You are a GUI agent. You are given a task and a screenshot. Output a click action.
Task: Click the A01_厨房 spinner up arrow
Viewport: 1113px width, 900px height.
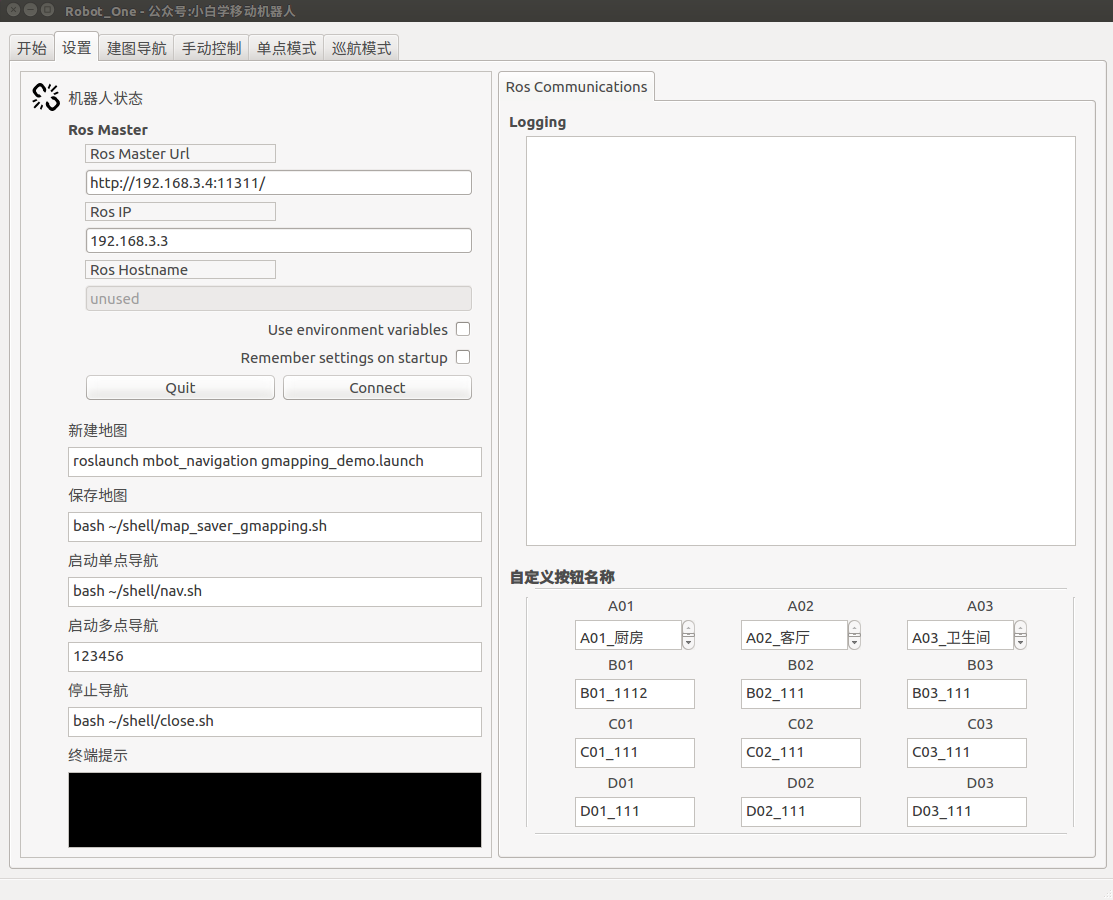click(x=688, y=629)
